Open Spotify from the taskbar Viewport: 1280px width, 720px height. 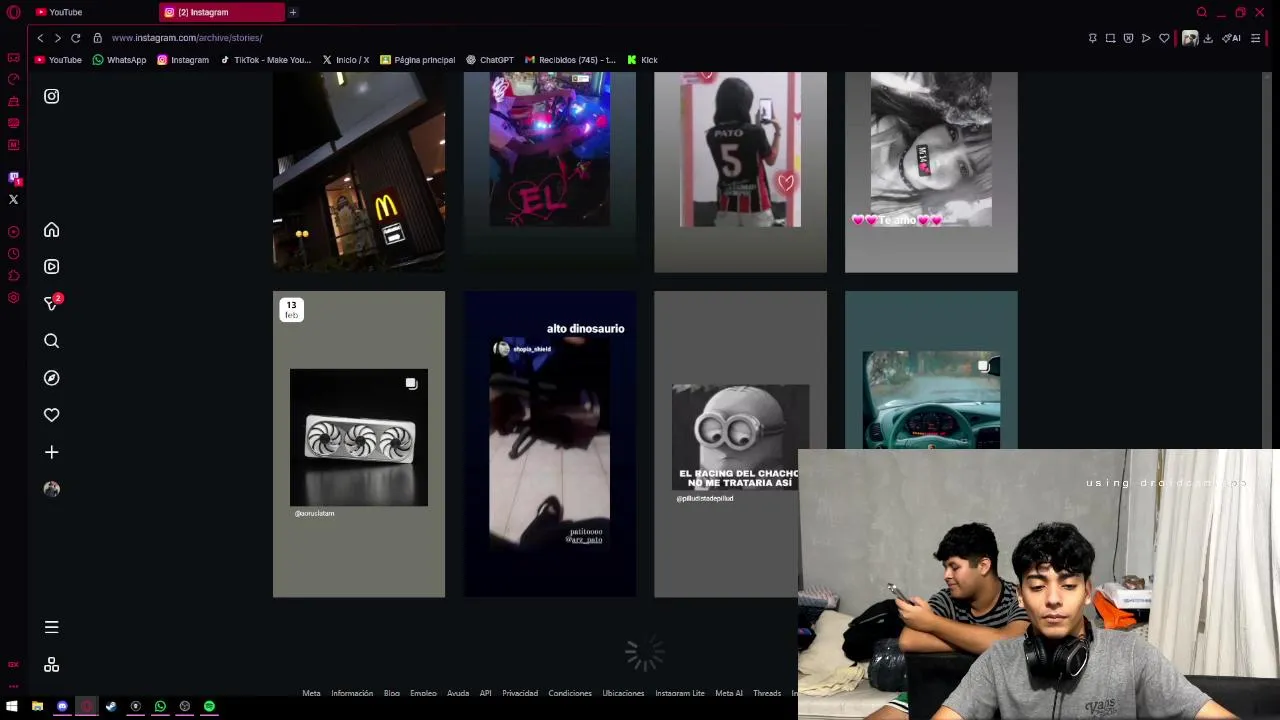pyautogui.click(x=209, y=706)
